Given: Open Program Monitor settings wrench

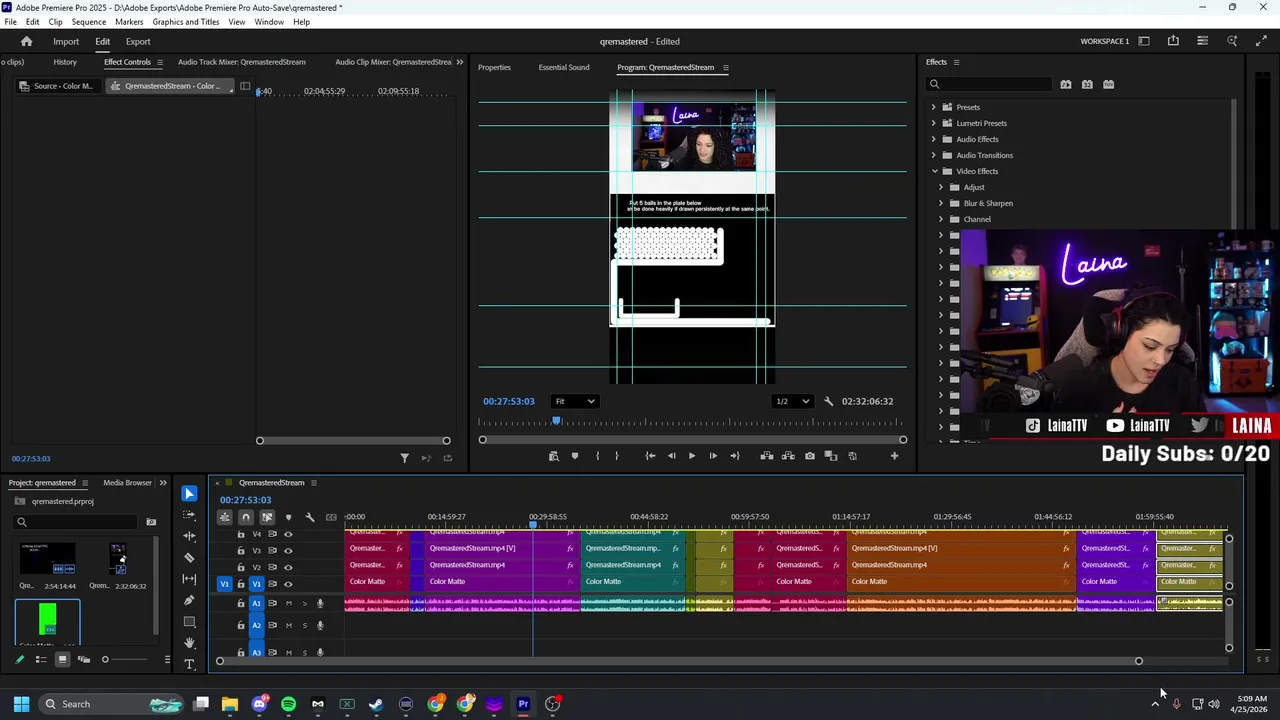Looking at the screenshot, I should pos(828,401).
